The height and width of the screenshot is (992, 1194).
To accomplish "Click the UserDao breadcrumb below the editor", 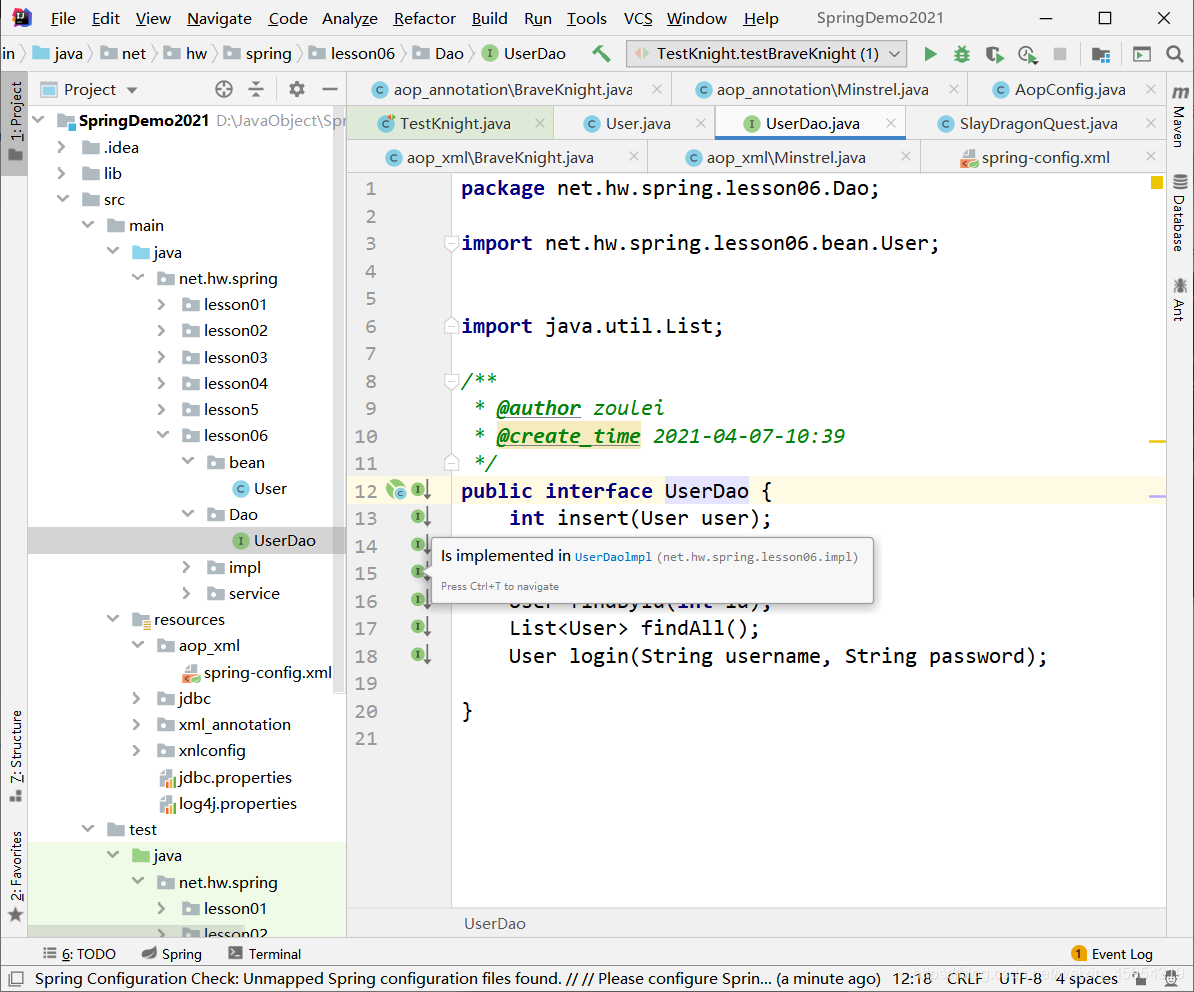I will [x=494, y=923].
